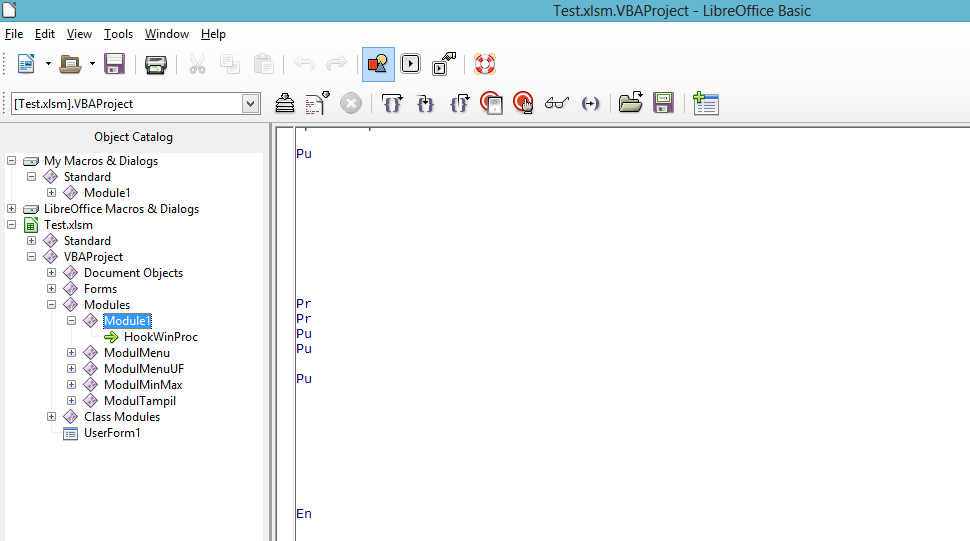The width and height of the screenshot is (970, 541).
Task: Click the Run BASIC icon
Action: pyautogui.click(x=317, y=103)
